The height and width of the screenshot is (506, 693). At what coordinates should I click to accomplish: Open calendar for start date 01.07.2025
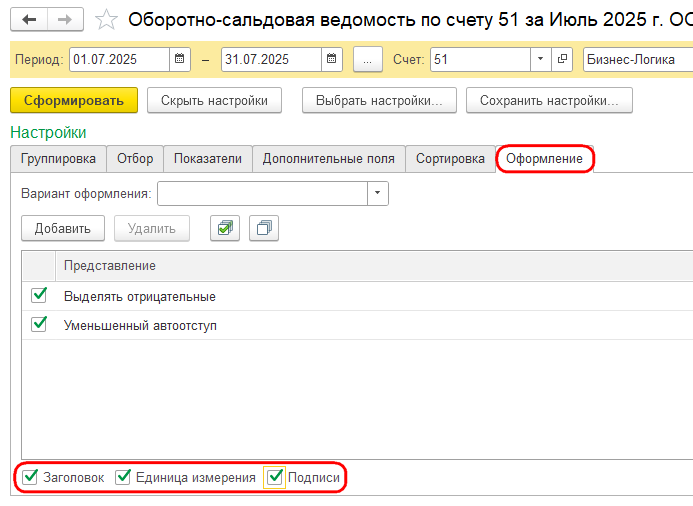coord(179,59)
